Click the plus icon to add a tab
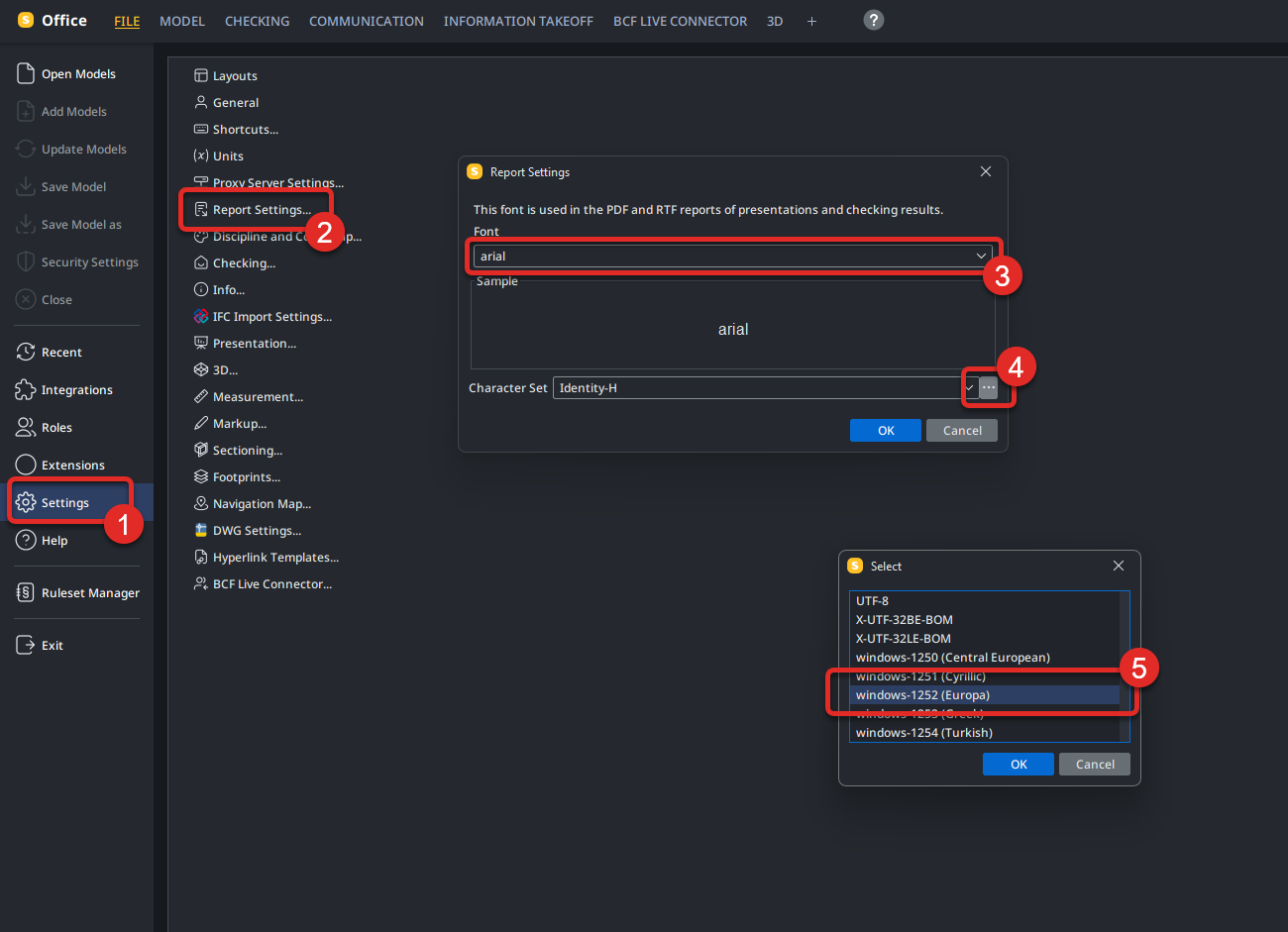 (x=811, y=21)
